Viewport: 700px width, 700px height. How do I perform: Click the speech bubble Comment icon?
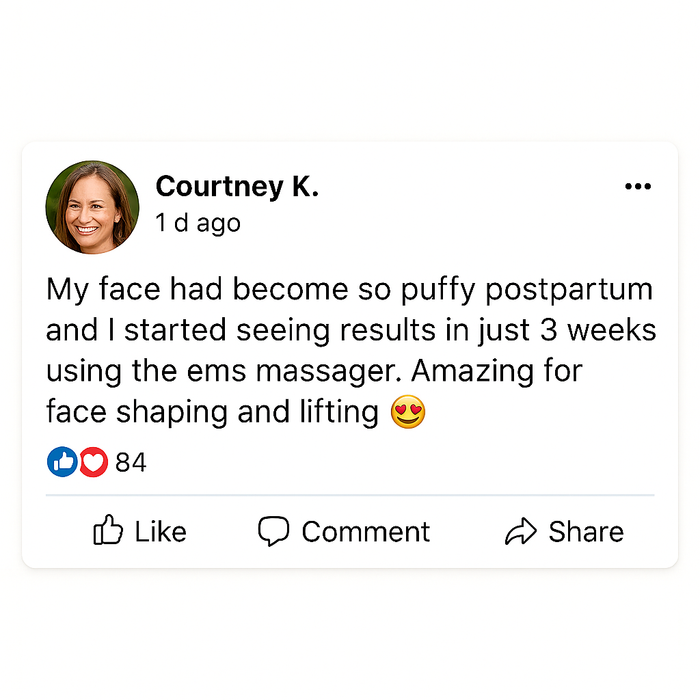pyautogui.click(x=273, y=531)
